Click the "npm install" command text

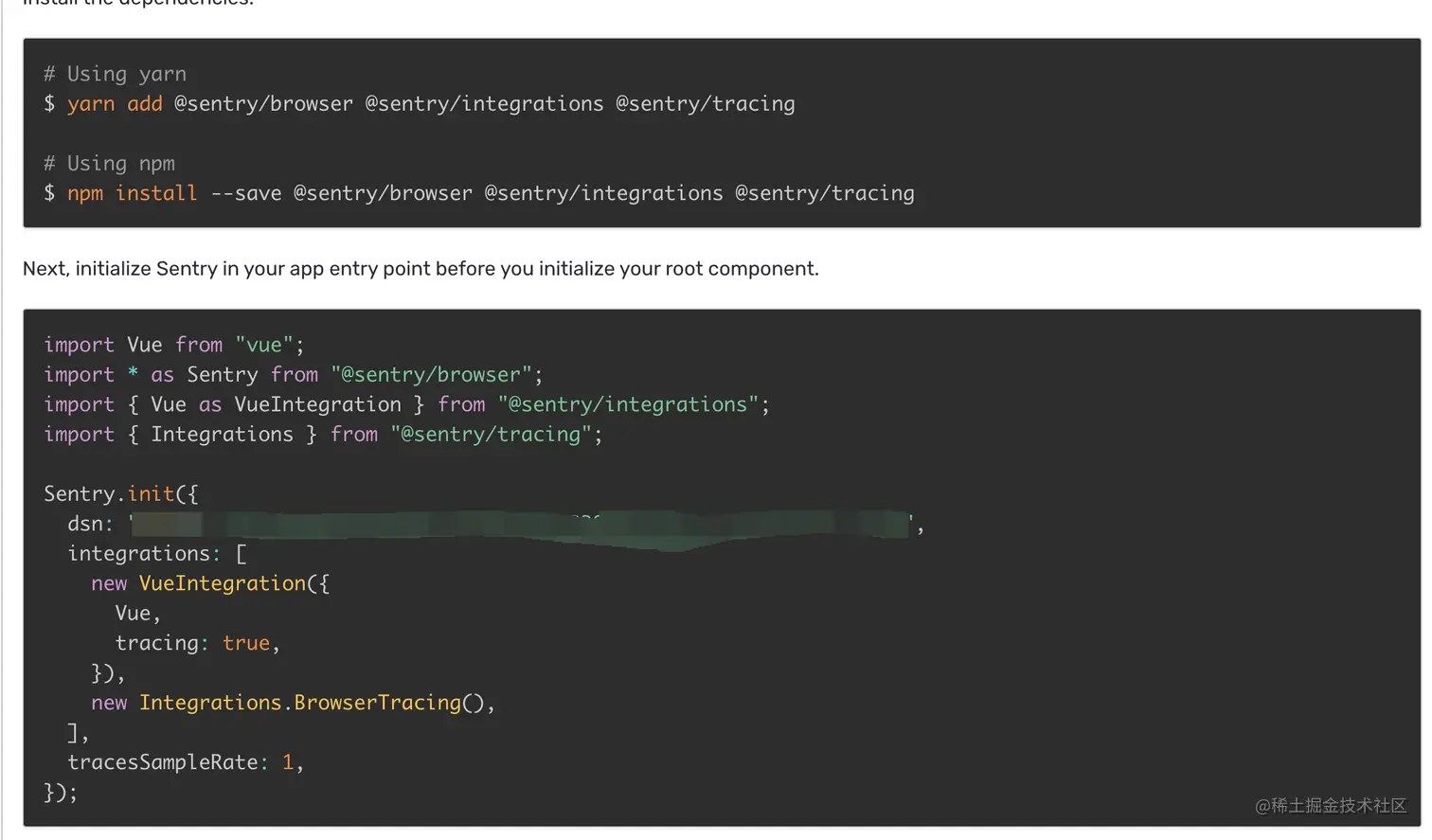pyautogui.click(x=132, y=193)
